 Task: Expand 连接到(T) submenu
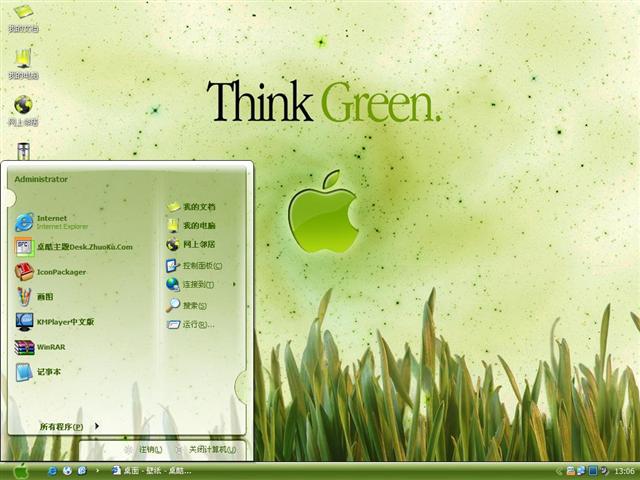coord(200,284)
